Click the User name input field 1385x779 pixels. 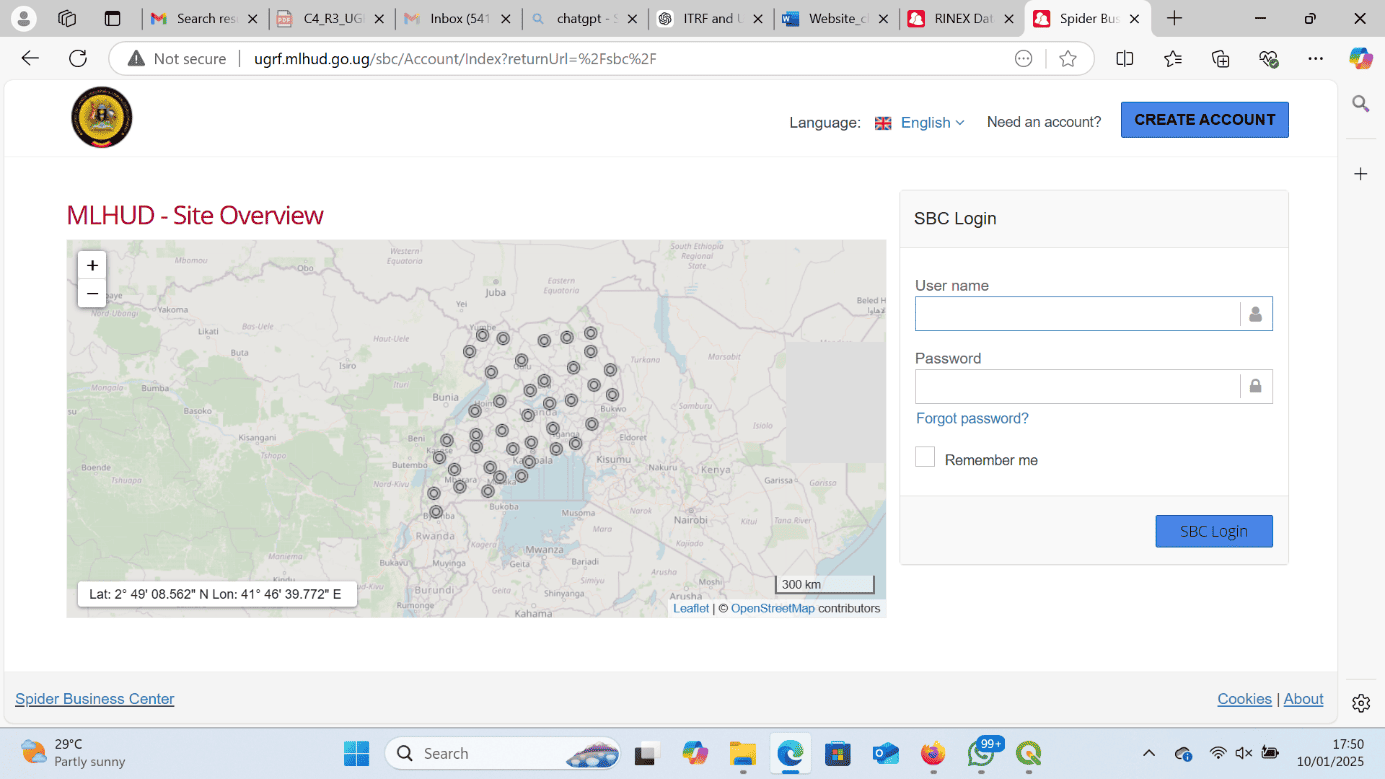[1077, 314]
